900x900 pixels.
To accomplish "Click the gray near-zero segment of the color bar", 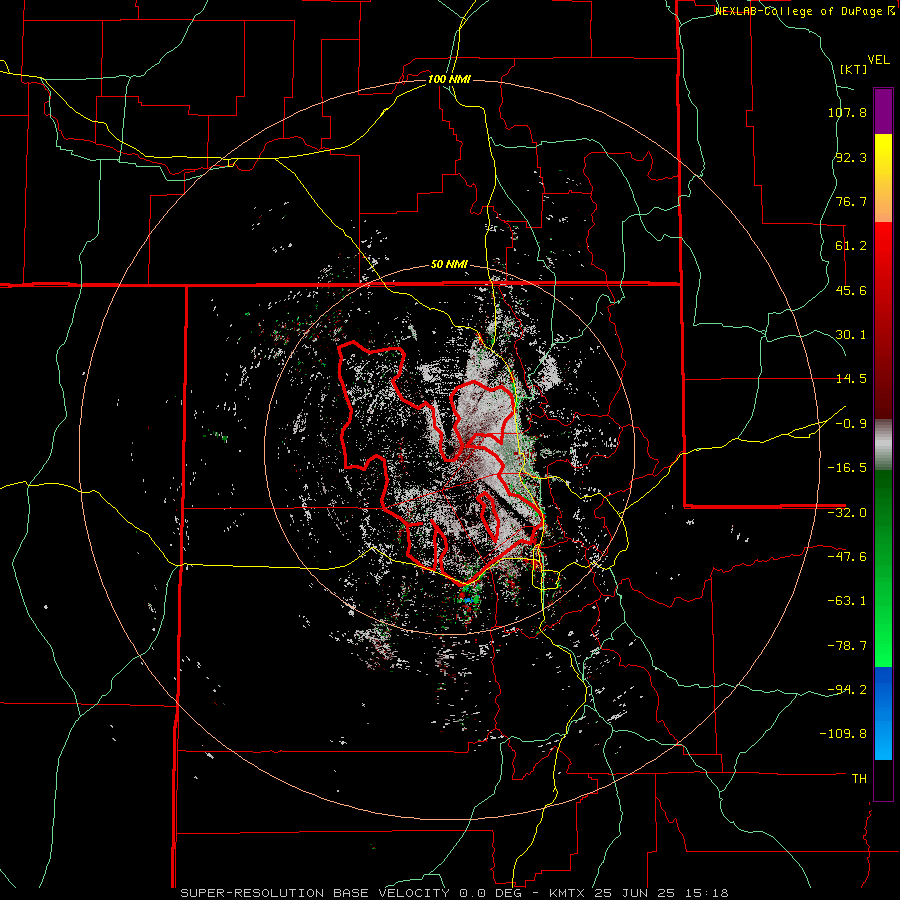I will click(x=883, y=445).
